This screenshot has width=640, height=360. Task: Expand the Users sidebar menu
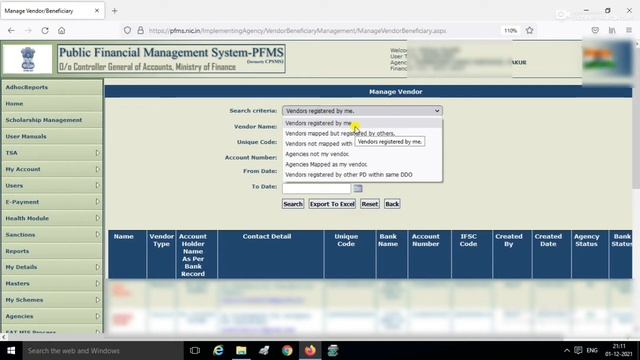[x=52, y=185]
